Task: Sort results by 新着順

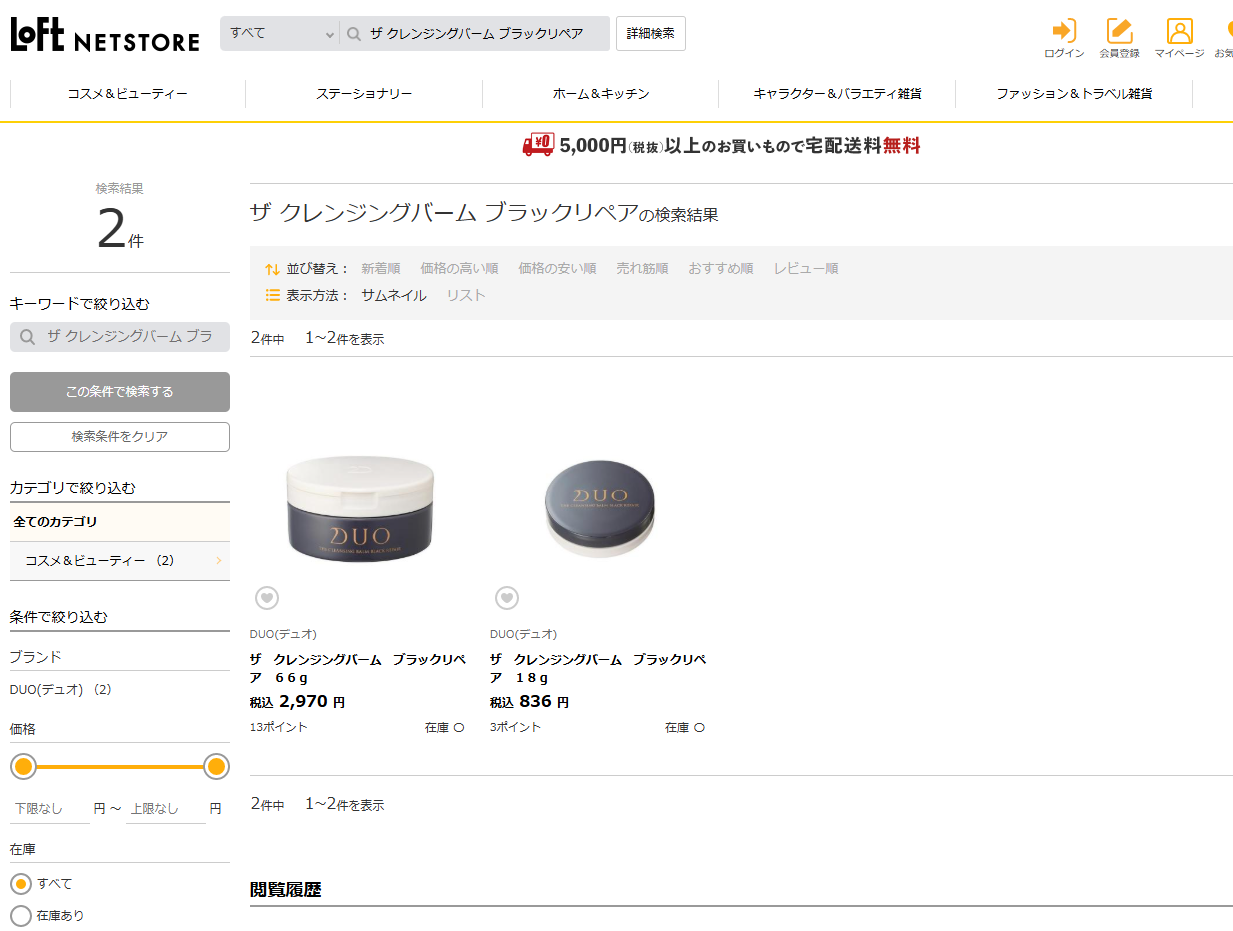Action: point(381,269)
